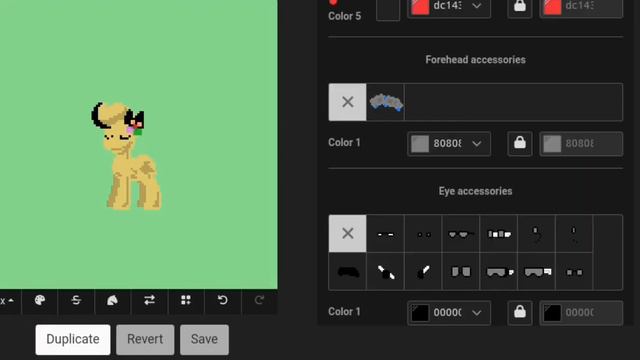Click the 'Color 5' label
Viewport: 640px width, 360px height.
(344, 16)
